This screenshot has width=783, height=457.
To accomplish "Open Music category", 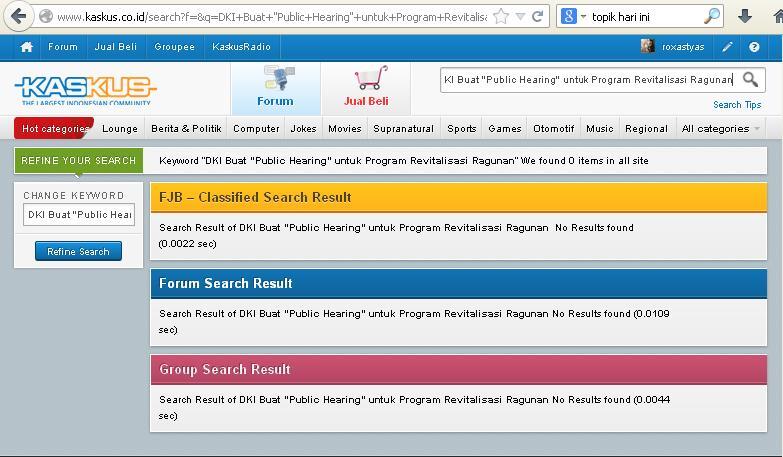I will coord(600,129).
